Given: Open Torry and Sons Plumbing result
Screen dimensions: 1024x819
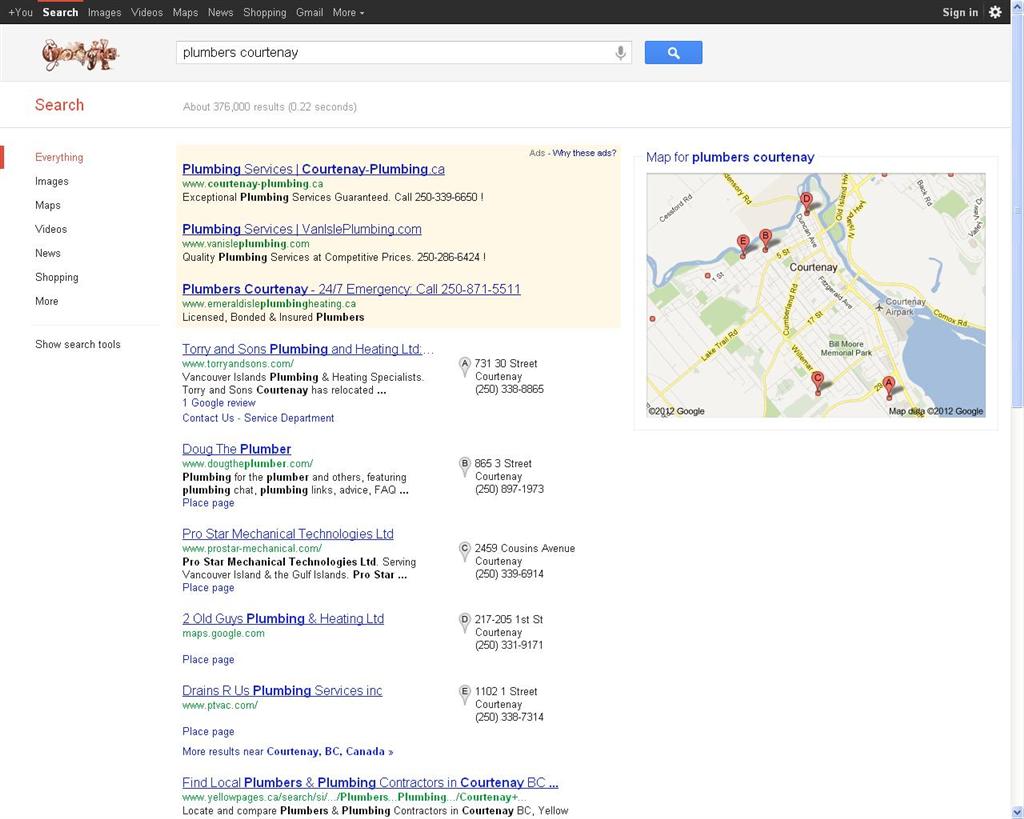Looking at the screenshot, I should coord(308,349).
